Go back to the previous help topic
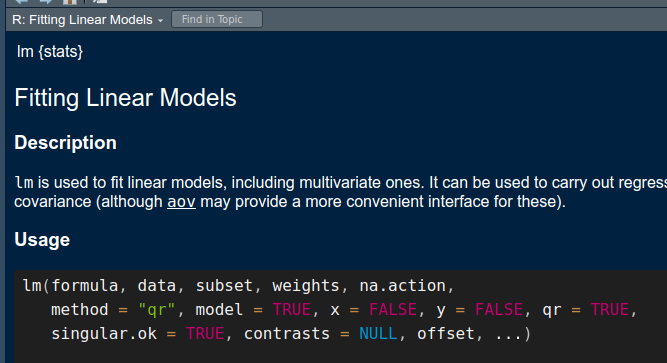Image resolution: width=667 pixels, height=363 pixels. [21, 2]
